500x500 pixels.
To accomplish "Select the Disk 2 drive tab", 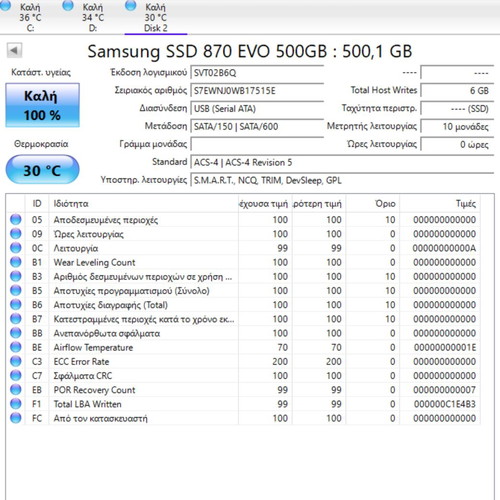I will [156, 17].
